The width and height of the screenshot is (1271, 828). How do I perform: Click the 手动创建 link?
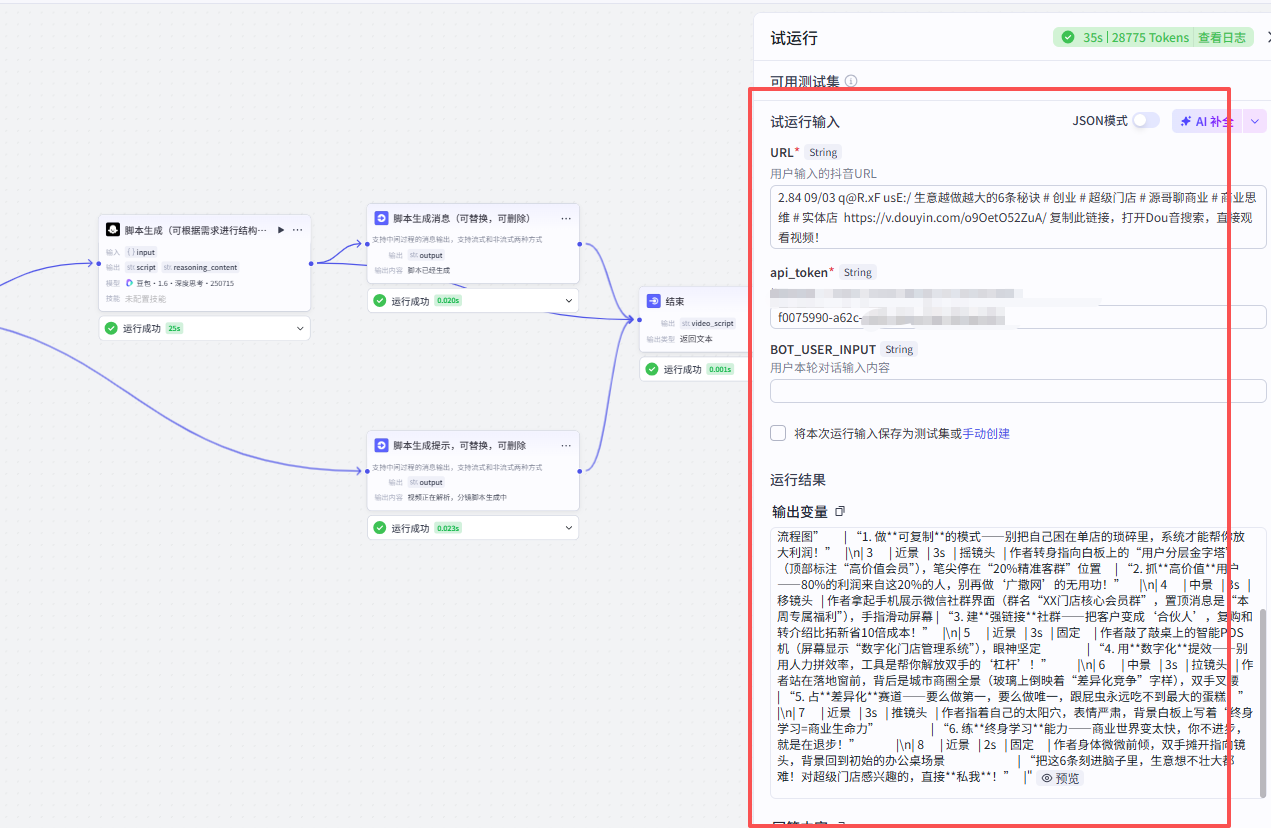(986, 434)
